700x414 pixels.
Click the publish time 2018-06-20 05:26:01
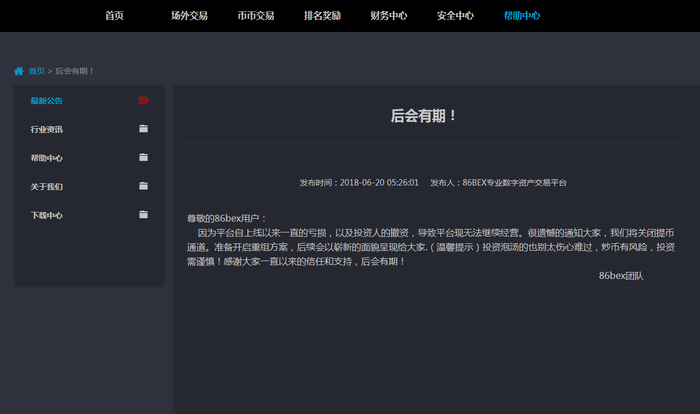(x=379, y=183)
